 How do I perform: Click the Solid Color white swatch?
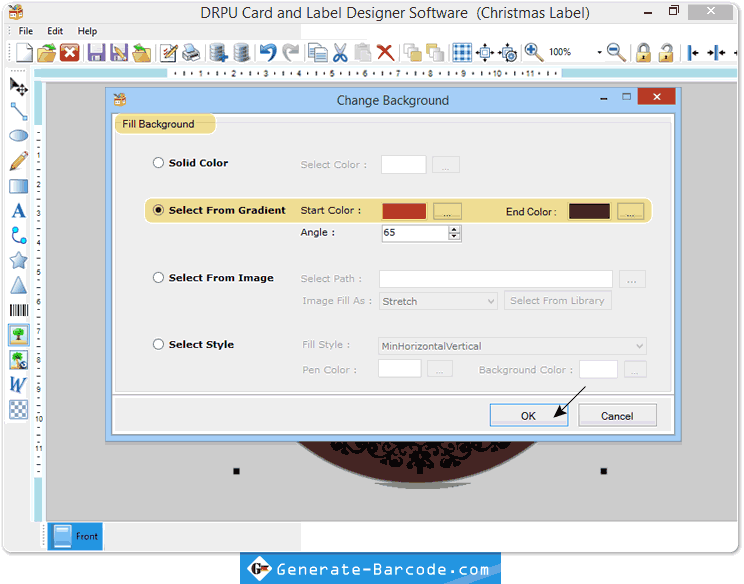click(x=403, y=165)
